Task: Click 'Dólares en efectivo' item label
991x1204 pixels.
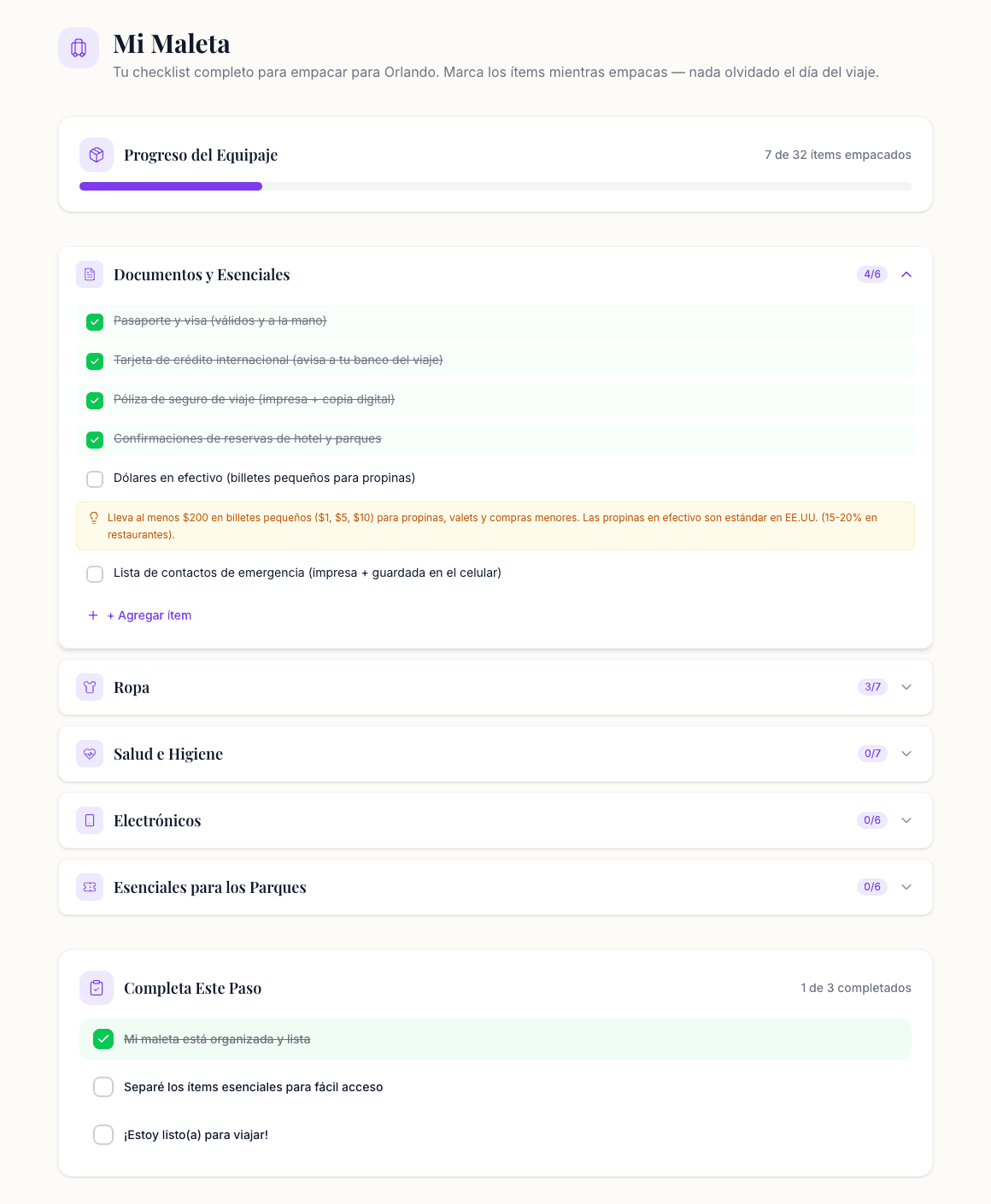Action: pyautogui.click(x=264, y=478)
